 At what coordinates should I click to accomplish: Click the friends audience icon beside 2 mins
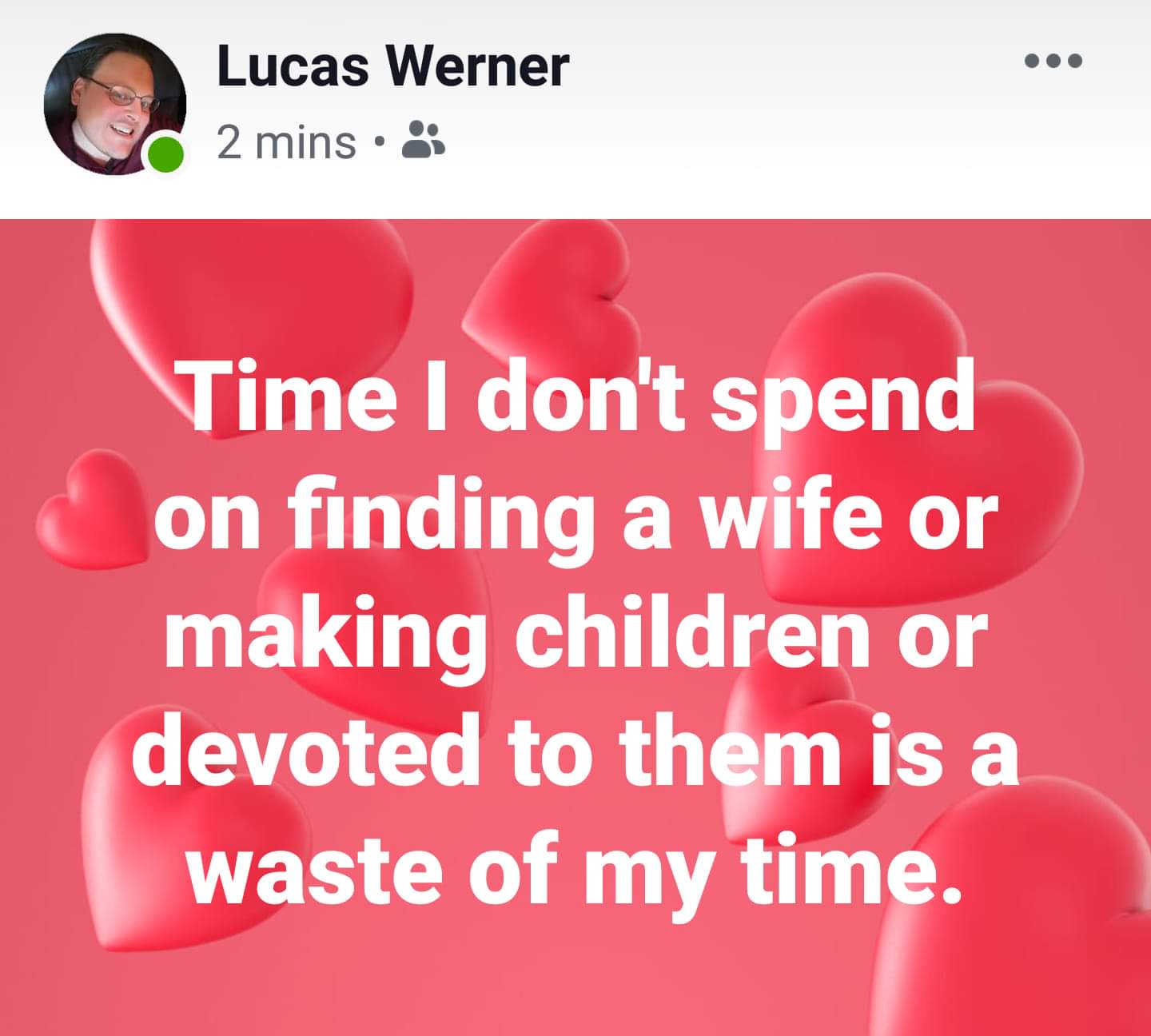click(x=423, y=141)
